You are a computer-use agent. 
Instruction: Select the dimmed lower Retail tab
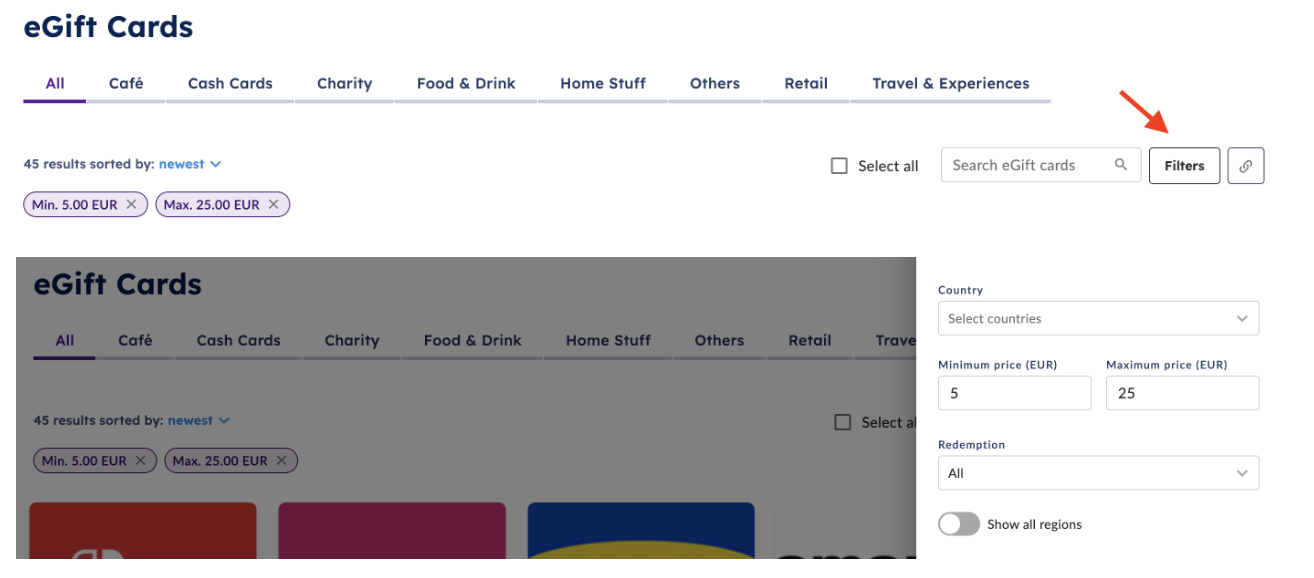pyautogui.click(x=809, y=340)
